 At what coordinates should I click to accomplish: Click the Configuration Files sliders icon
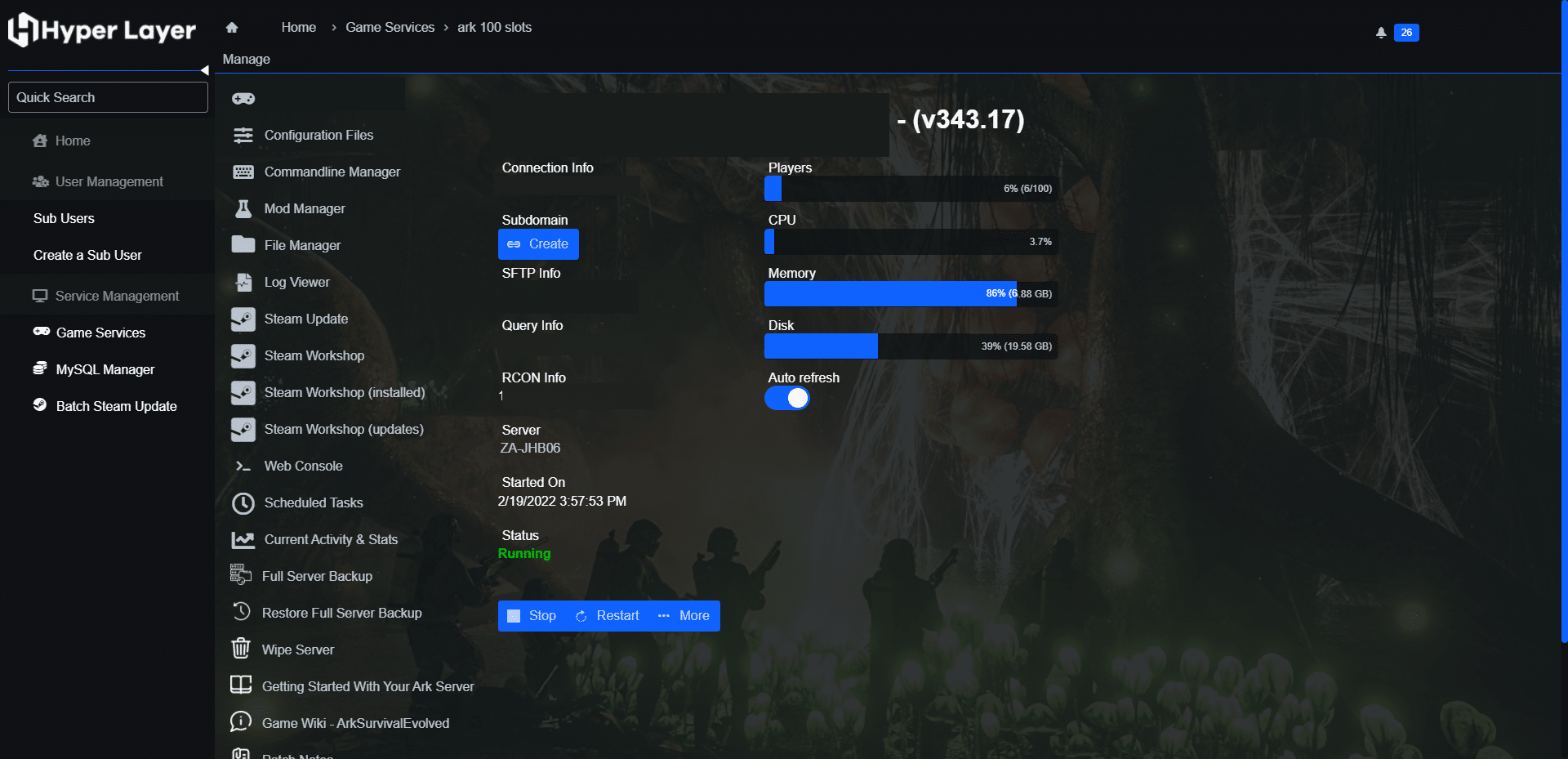pos(243,136)
